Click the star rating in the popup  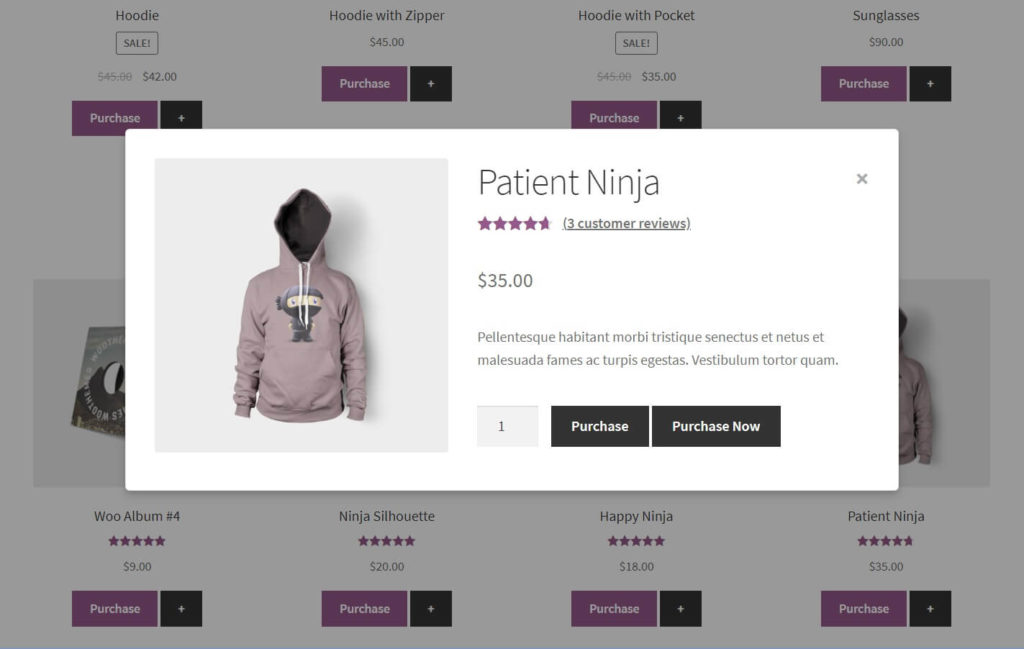[514, 223]
